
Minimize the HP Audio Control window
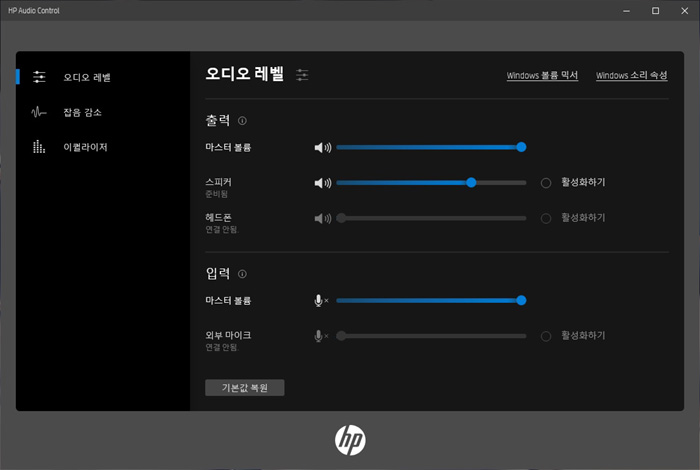[x=626, y=11]
